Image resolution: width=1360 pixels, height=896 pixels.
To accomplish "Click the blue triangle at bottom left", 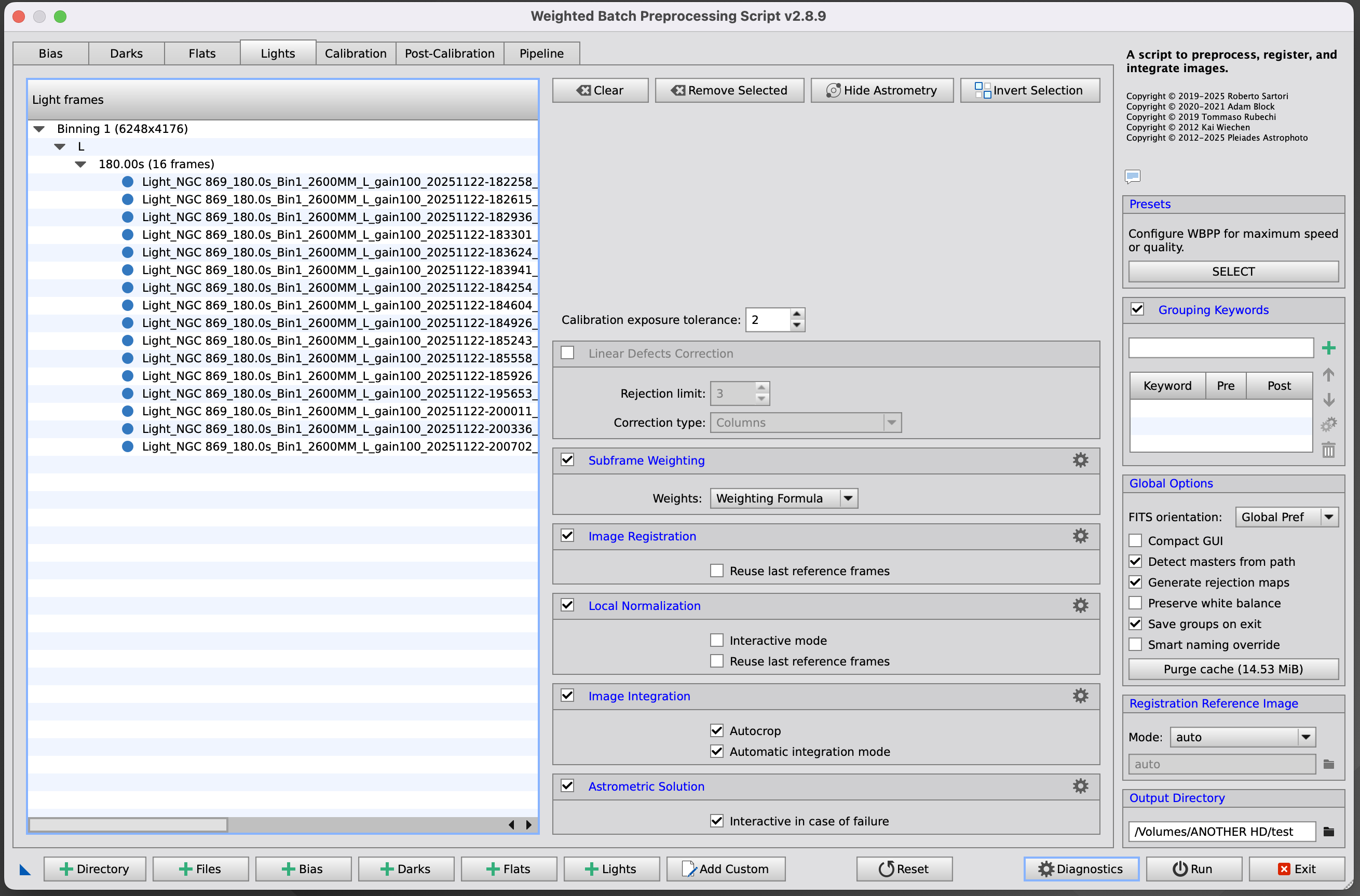I will tap(24, 869).
